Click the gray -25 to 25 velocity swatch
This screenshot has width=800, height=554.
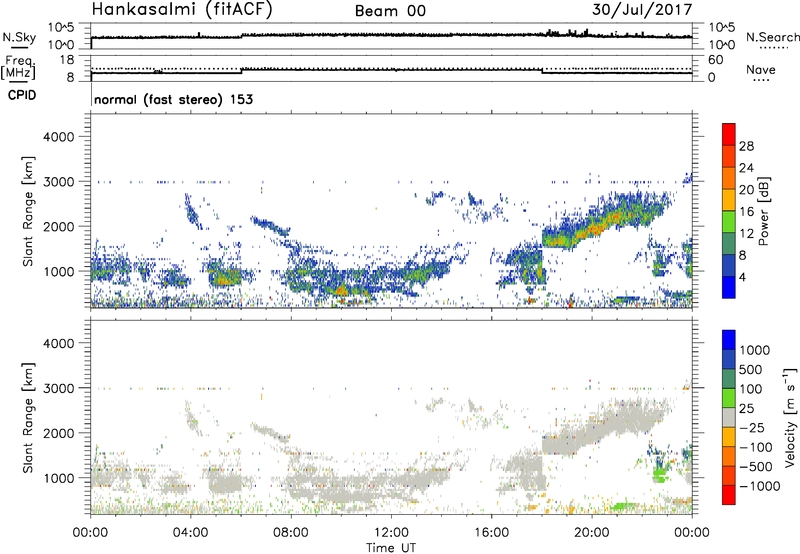tap(729, 418)
